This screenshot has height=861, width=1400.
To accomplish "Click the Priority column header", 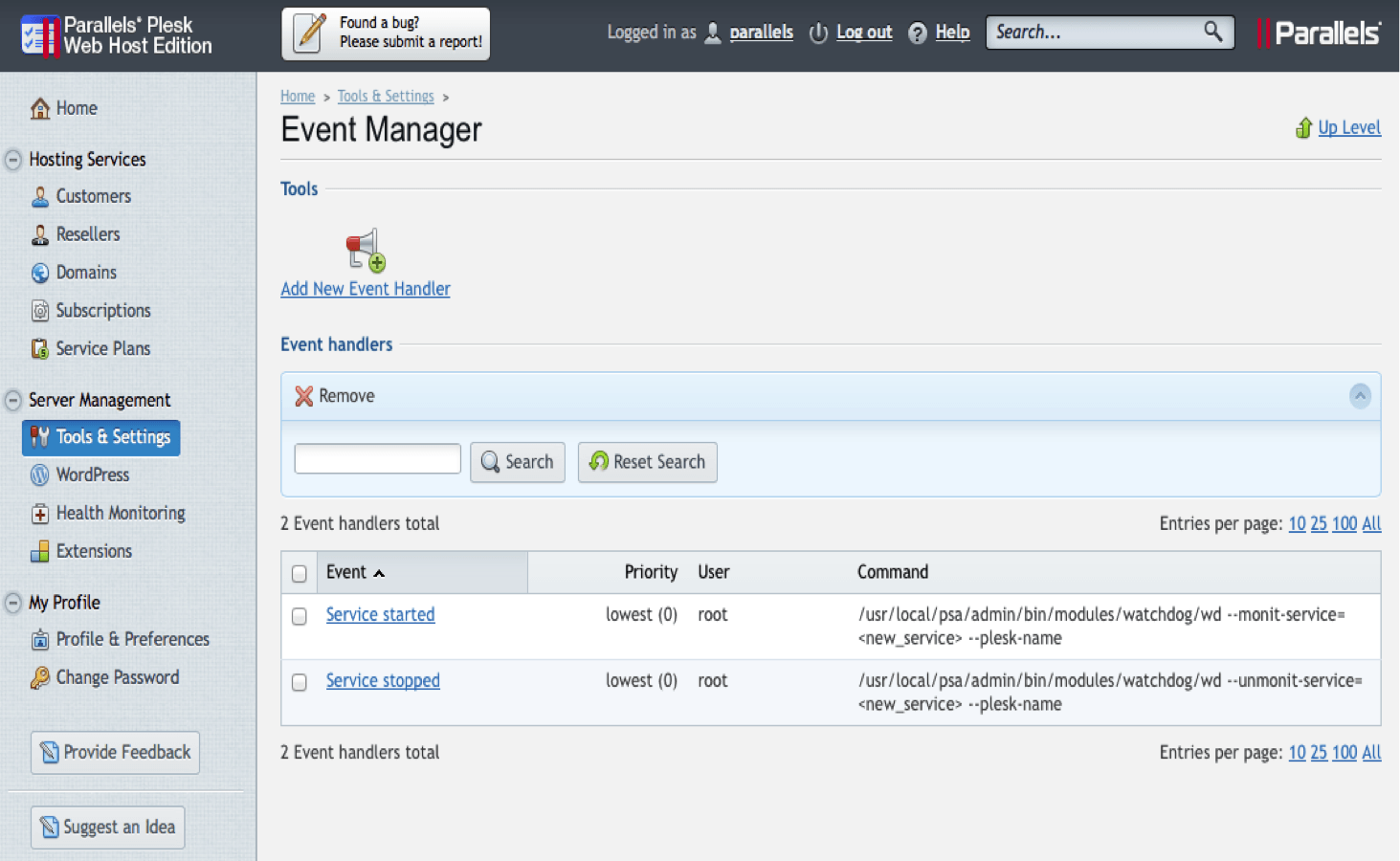I will point(651,572).
